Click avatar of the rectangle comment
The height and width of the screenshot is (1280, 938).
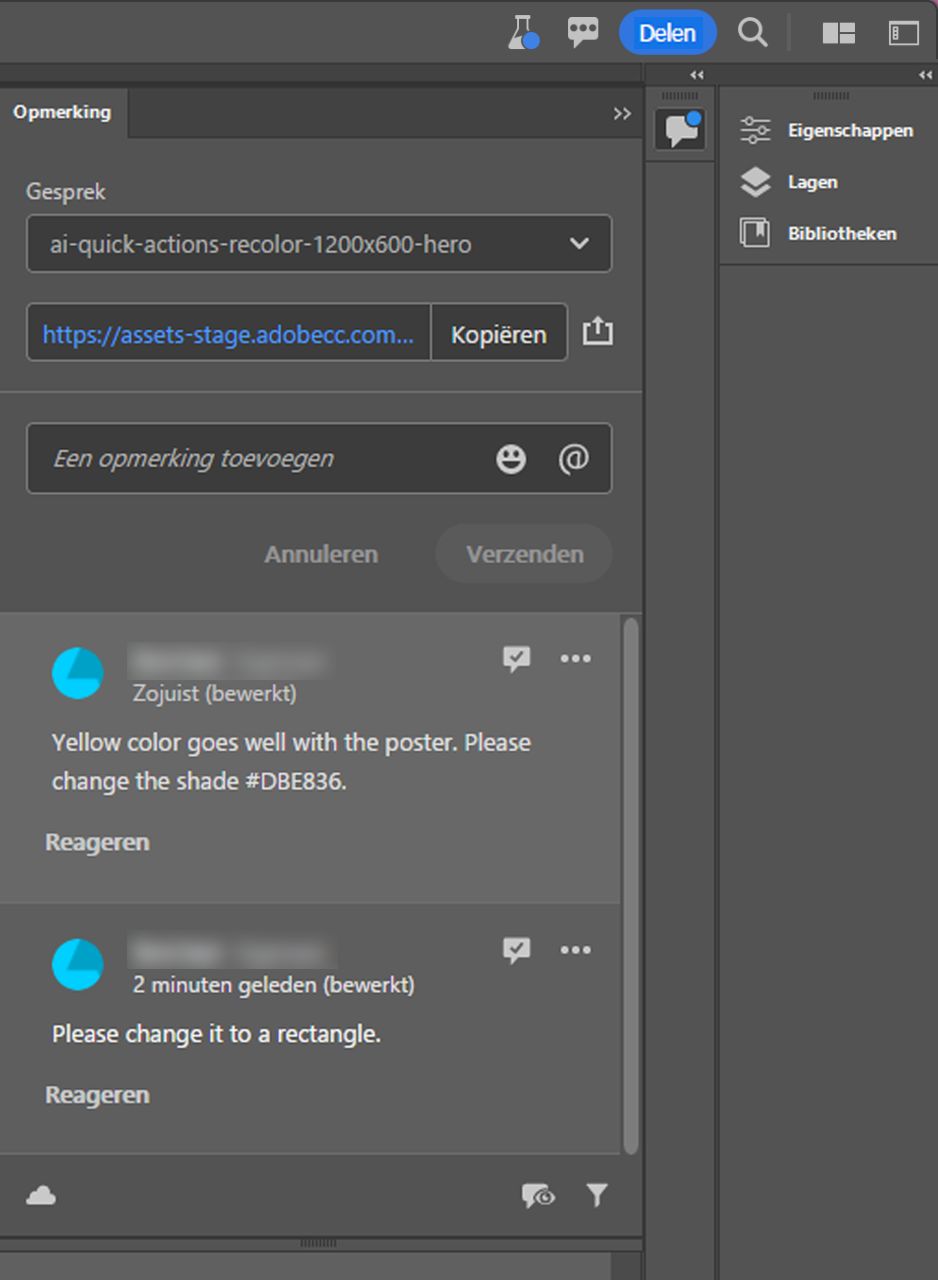(77, 964)
